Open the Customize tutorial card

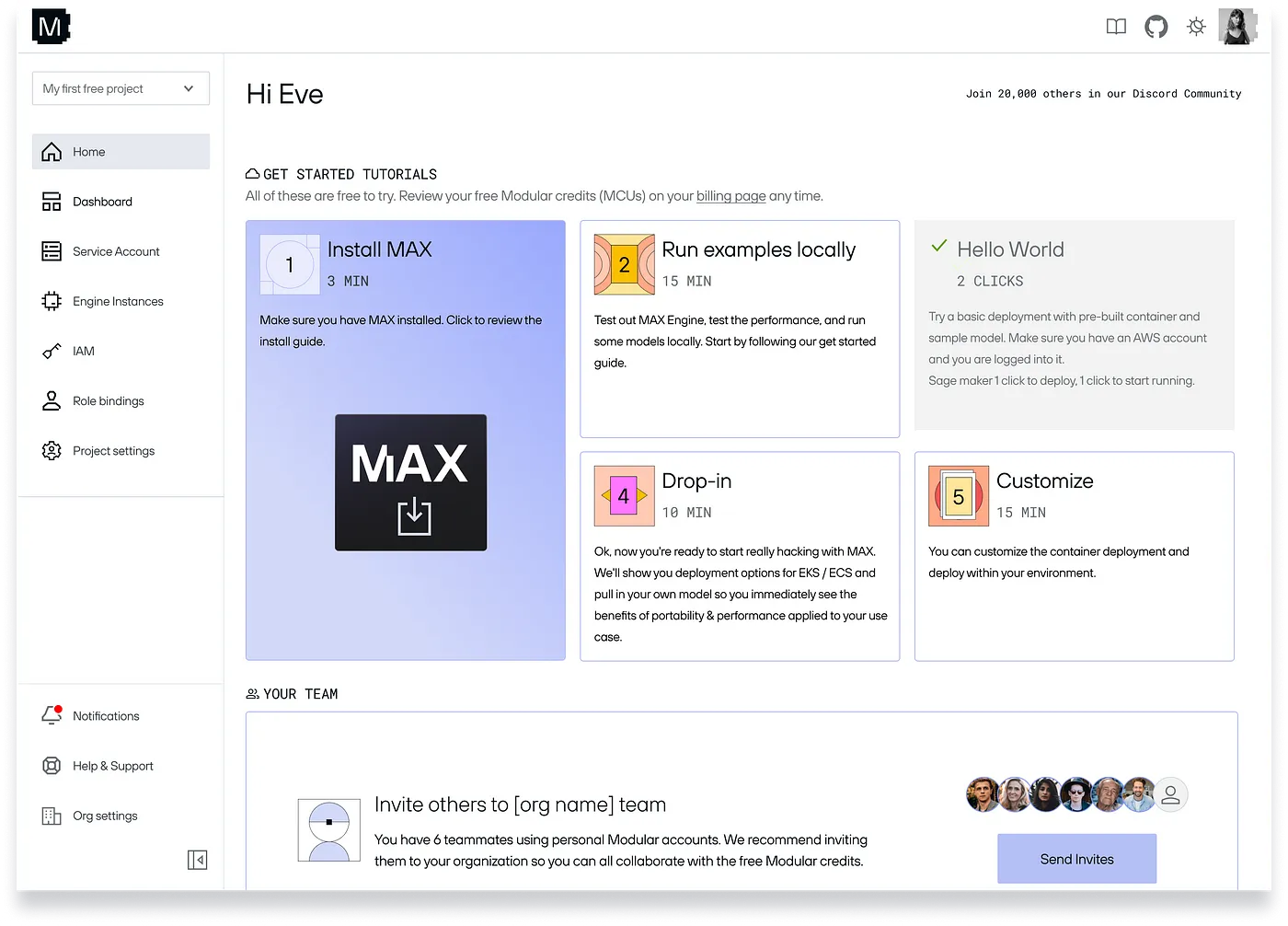tap(1075, 556)
